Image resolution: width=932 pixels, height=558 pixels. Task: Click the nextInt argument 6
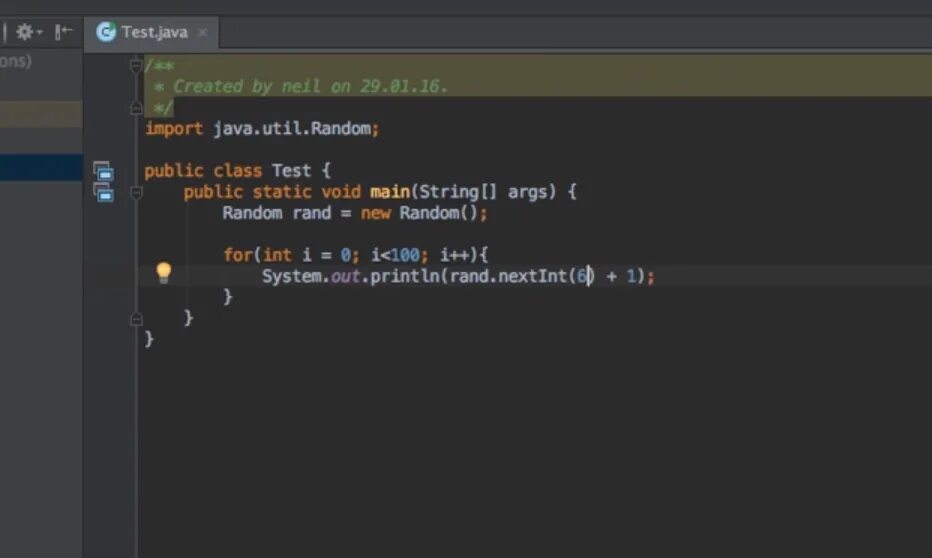pyautogui.click(x=581, y=276)
